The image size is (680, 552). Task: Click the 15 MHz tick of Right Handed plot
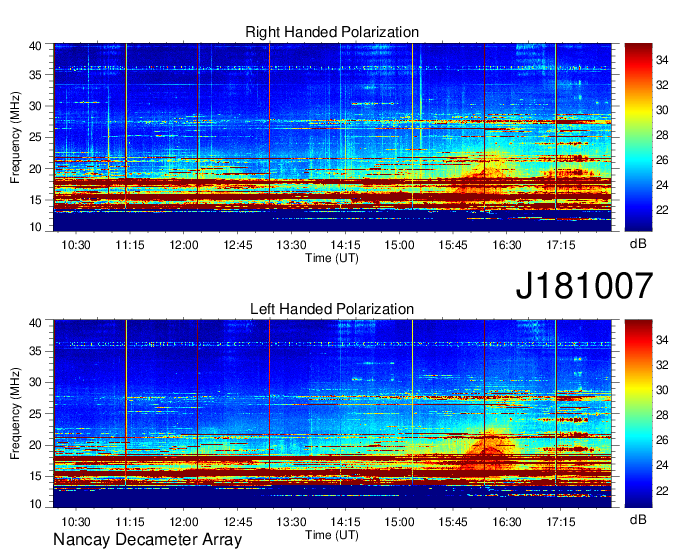[35, 200]
